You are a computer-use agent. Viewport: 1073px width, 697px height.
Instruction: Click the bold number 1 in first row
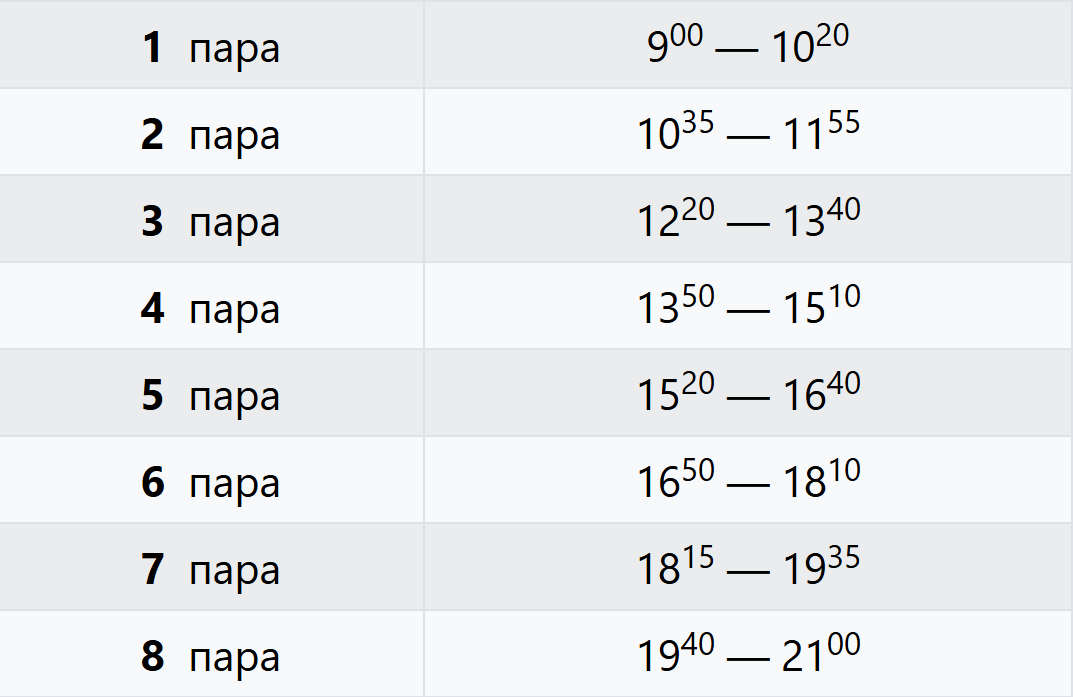pyautogui.click(x=153, y=48)
